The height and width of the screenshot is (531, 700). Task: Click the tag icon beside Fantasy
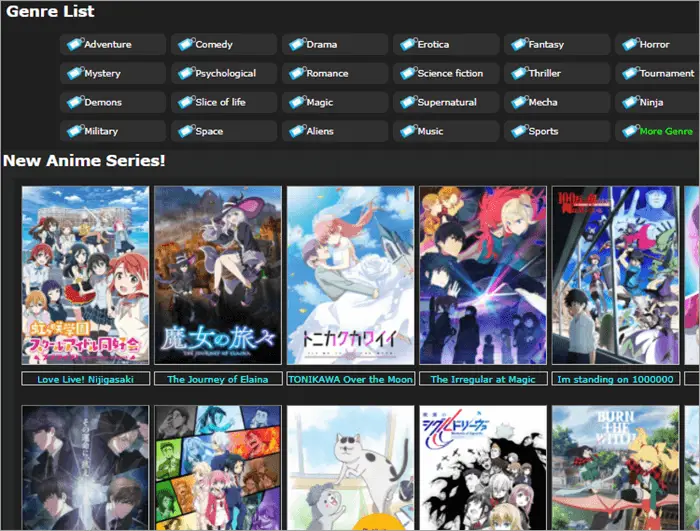click(518, 45)
